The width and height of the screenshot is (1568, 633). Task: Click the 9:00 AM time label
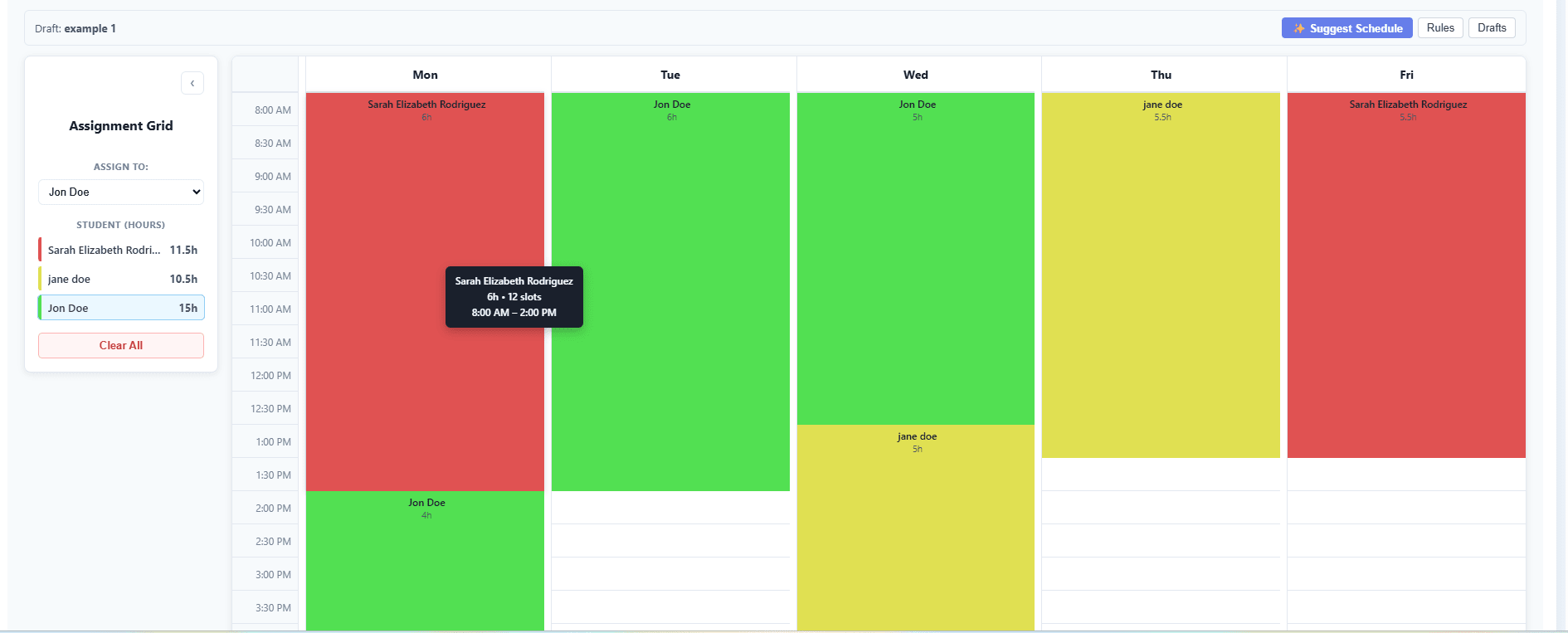point(273,177)
